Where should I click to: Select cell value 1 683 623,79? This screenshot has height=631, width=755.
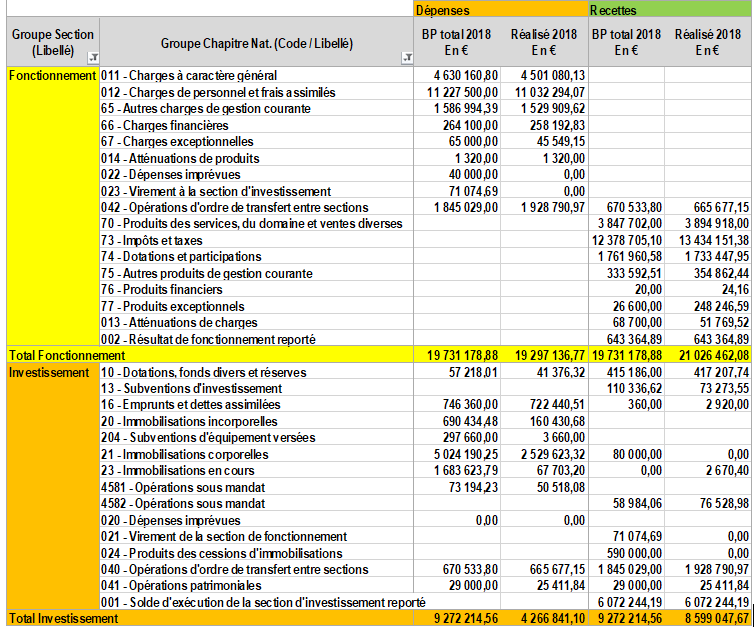tap(466, 470)
